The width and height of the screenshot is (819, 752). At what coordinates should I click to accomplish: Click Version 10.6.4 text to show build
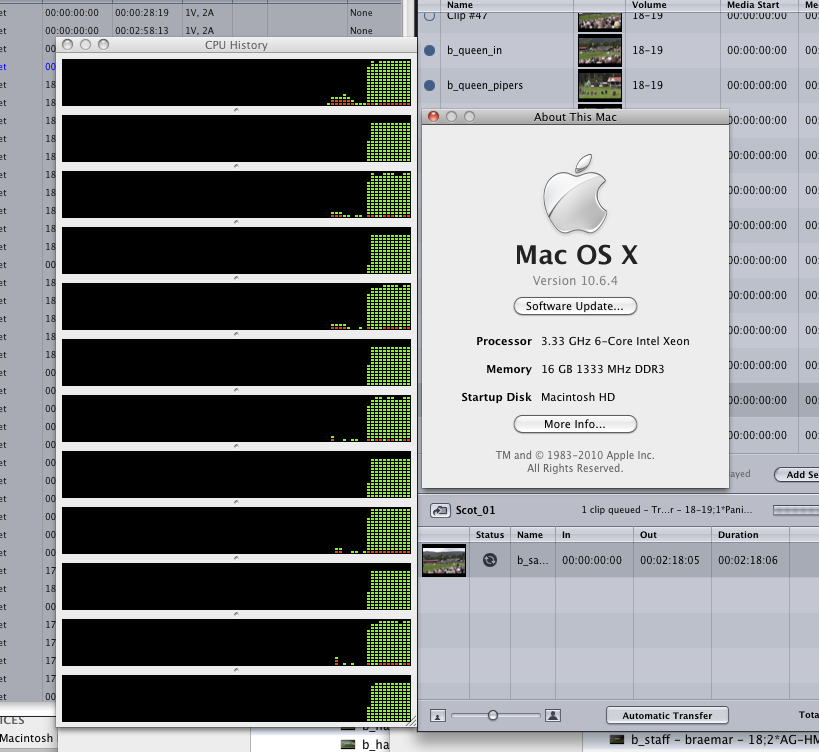coord(575,281)
